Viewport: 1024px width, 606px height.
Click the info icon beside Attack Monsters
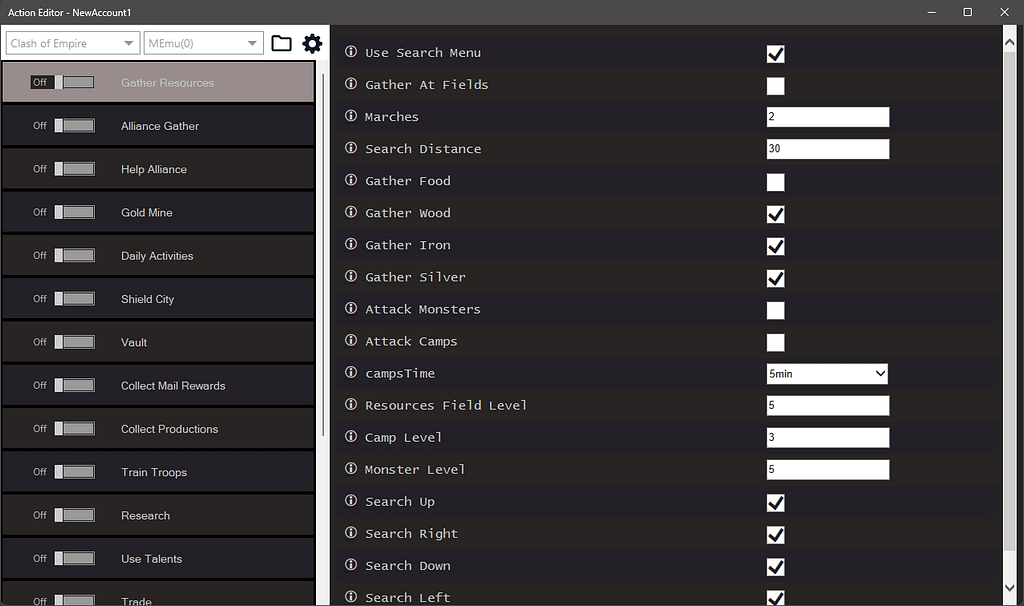(x=349, y=310)
